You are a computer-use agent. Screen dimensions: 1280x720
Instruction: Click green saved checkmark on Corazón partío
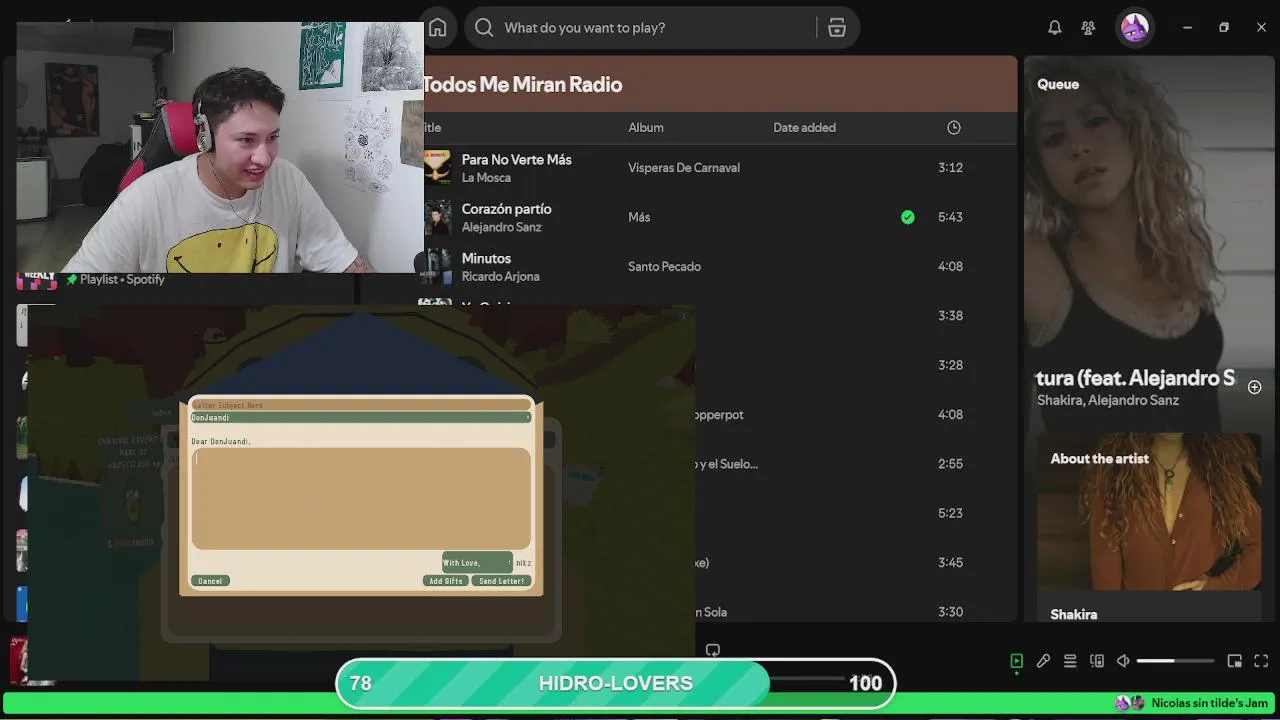(x=907, y=217)
